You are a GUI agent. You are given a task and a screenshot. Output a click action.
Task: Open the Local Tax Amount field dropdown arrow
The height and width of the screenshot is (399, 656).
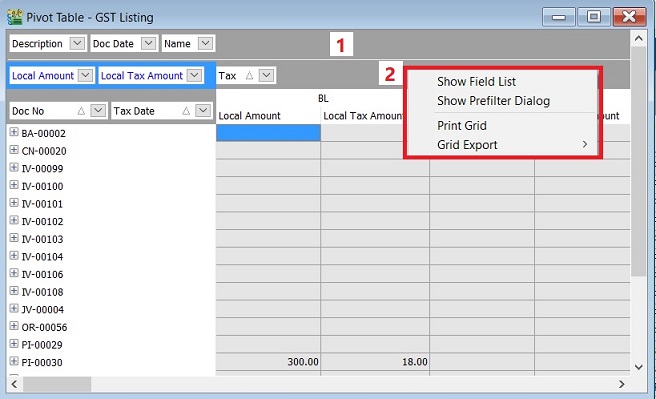(x=195, y=75)
